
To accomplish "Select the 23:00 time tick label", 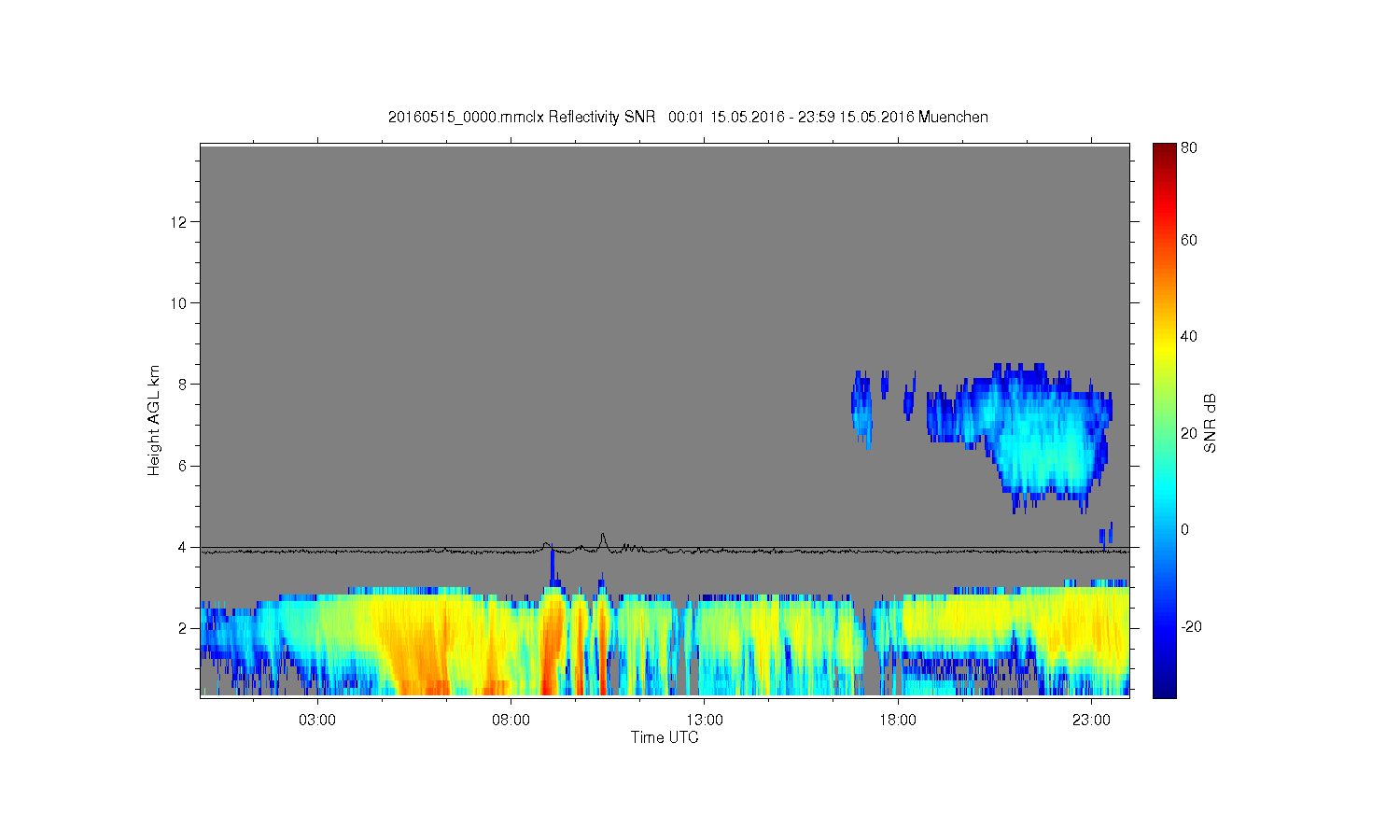I will (1091, 720).
